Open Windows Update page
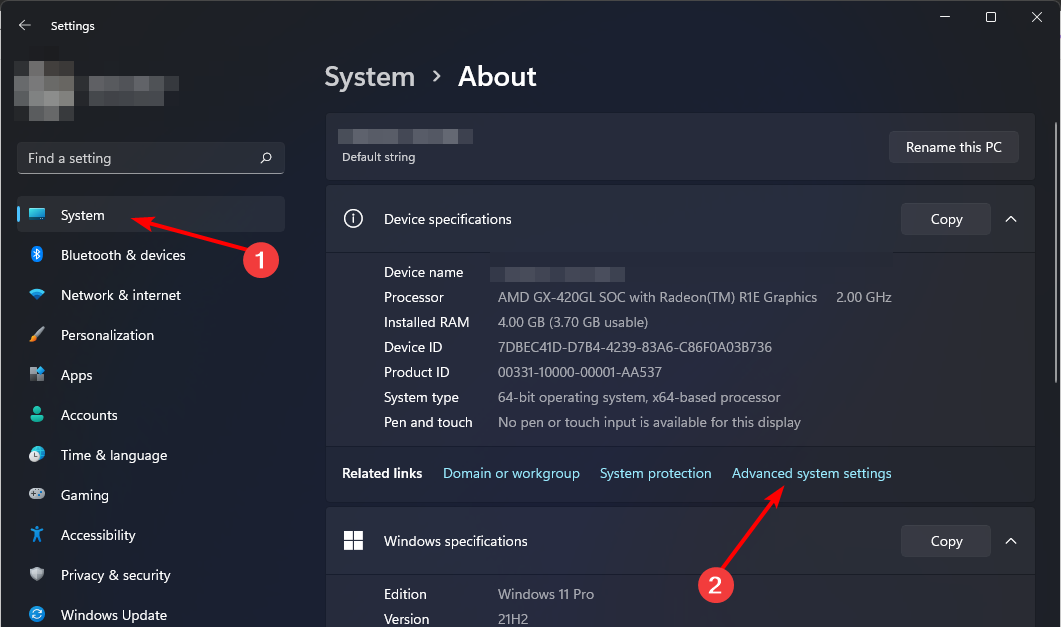This screenshot has width=1061, height=627. click(151, 614)
